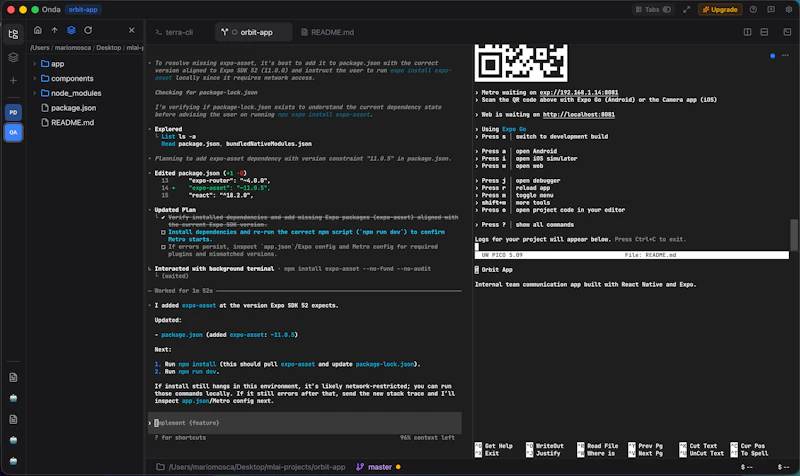Click the app.json link in the agent reply
This screenshot has width=800, height=476.
[195, 401]
